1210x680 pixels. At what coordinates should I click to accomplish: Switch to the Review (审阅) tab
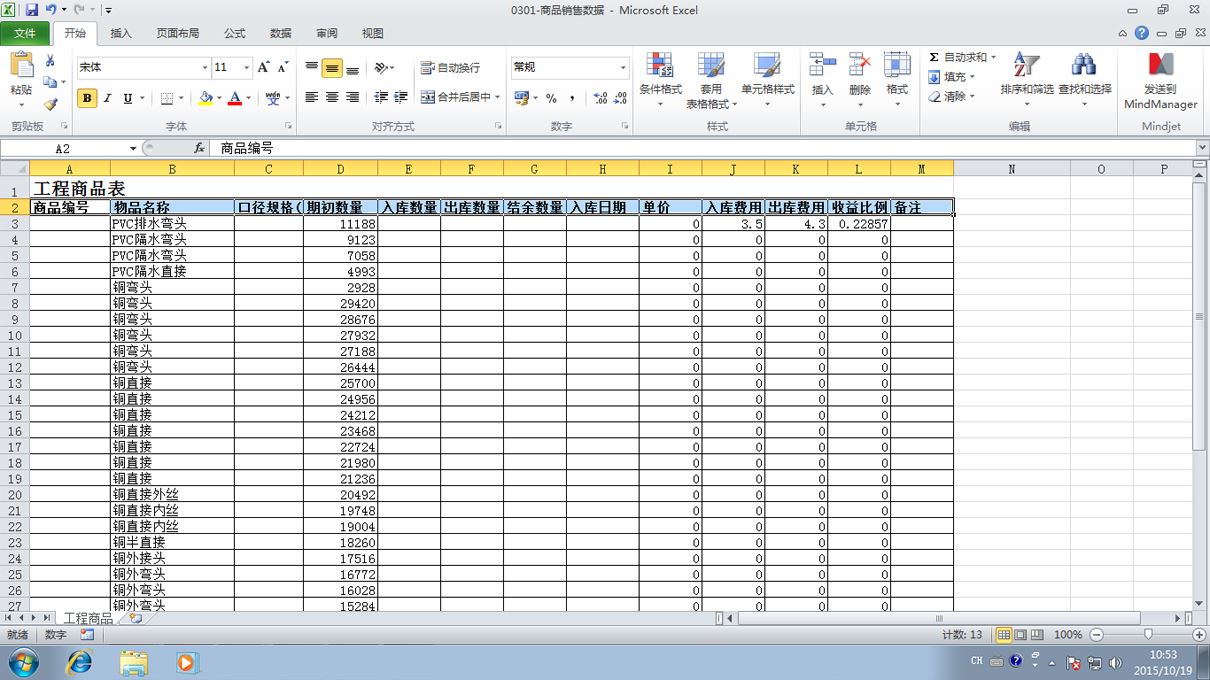(x=327, y=33)
